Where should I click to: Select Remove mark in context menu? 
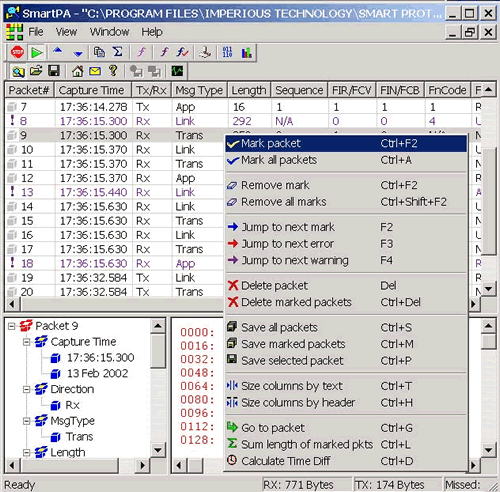(x=346, y=185)
